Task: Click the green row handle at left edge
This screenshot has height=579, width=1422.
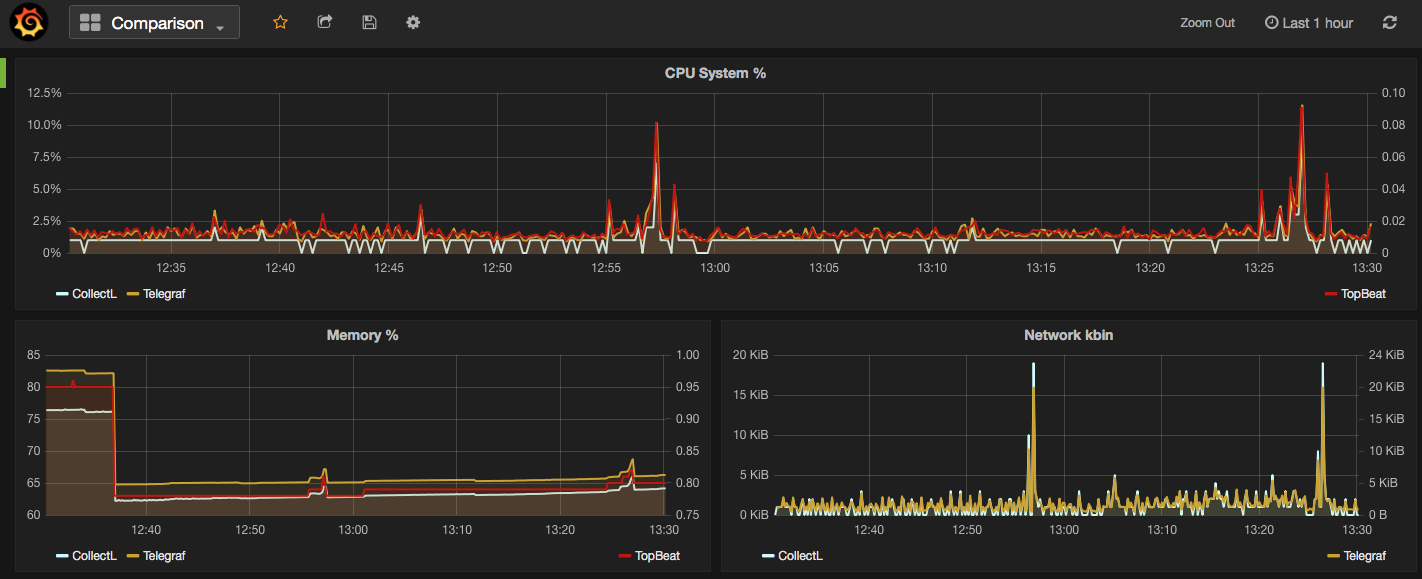Action: (x=3, y=72)
